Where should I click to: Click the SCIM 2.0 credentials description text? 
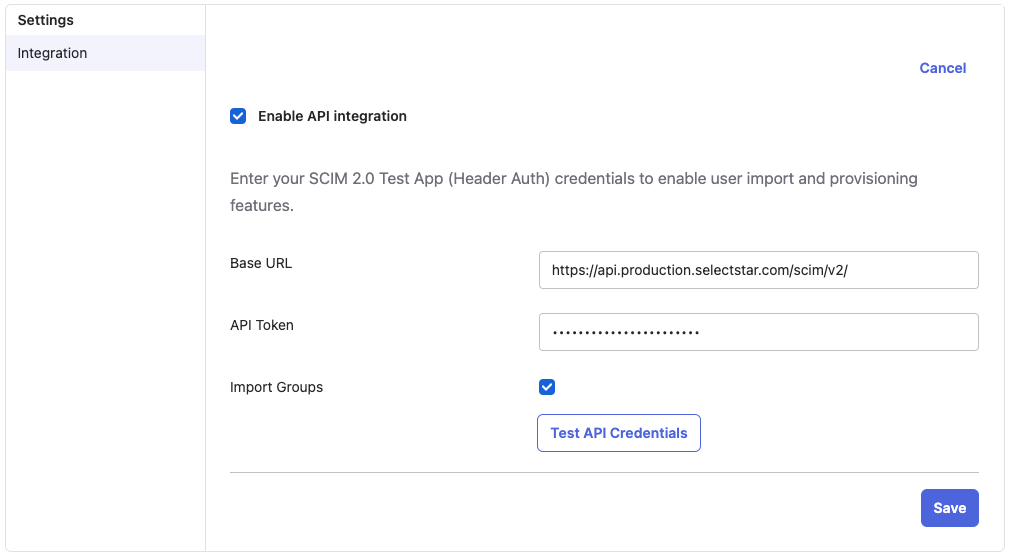click(x=573, y=180)
